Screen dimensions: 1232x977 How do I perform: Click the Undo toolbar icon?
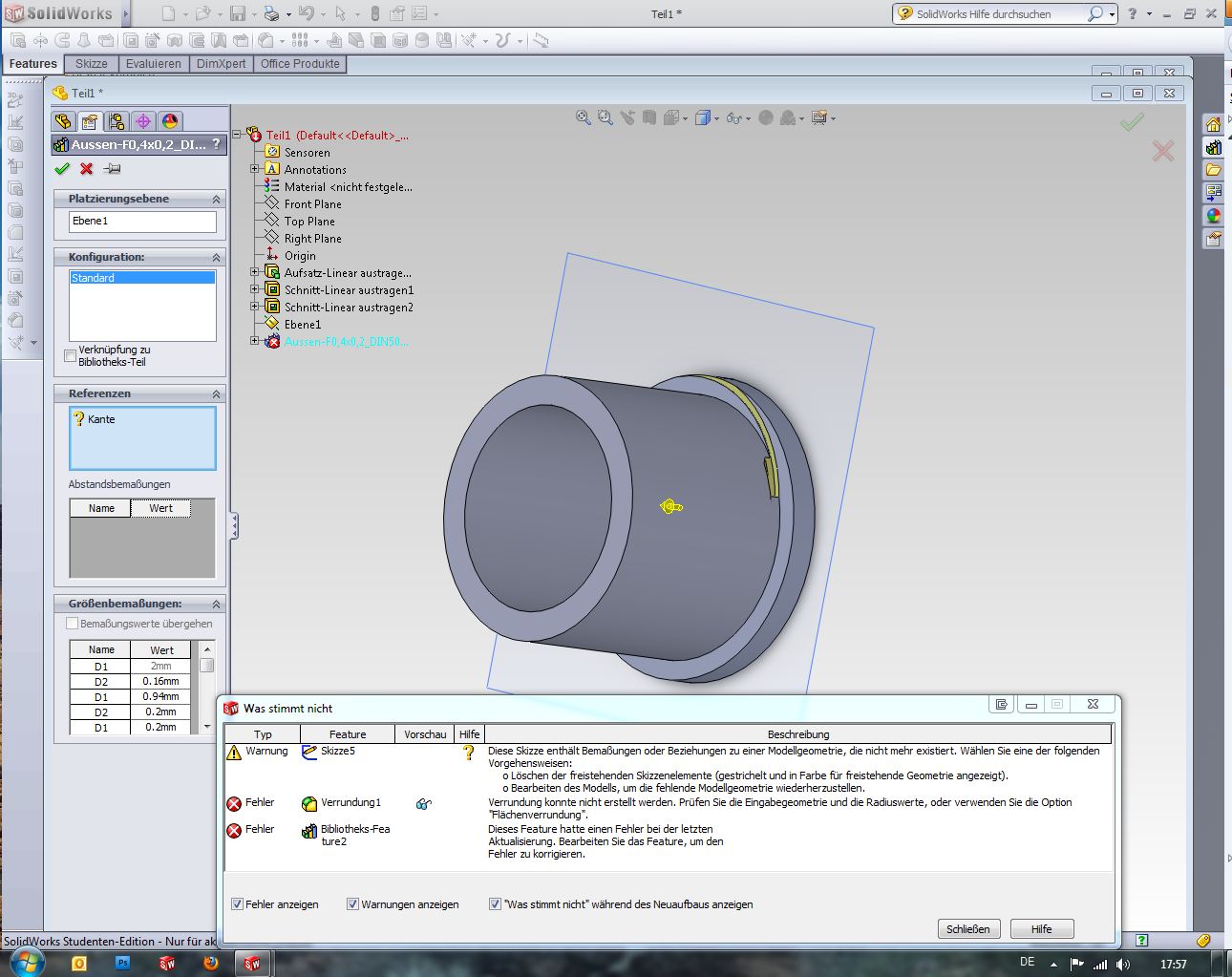click(x=306, y=13)
